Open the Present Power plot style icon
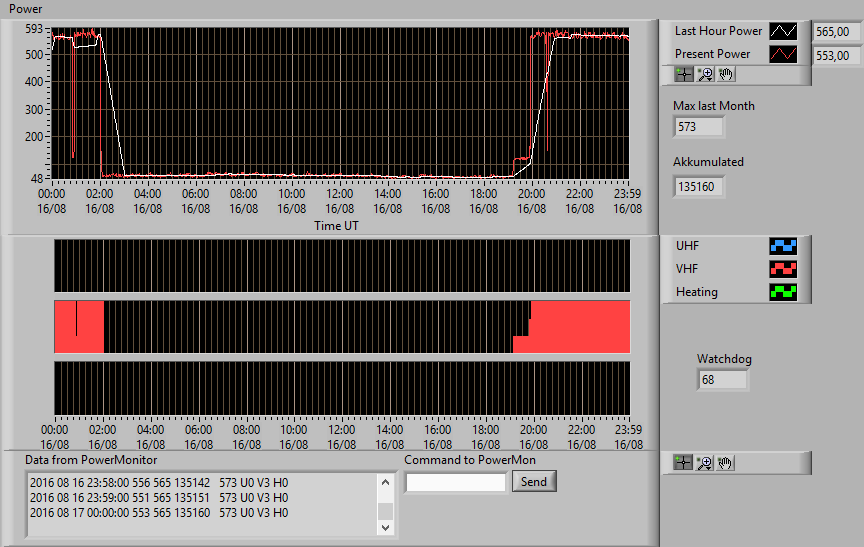The height and width of the screenshot is (547, 864). [x=783, y=54]
